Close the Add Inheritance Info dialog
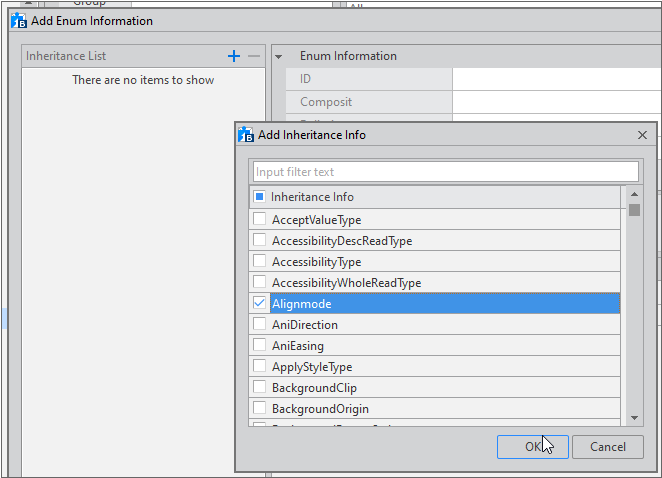Image resolution: width=662 pixels, height=478 pixels. (x=642, y=134)
